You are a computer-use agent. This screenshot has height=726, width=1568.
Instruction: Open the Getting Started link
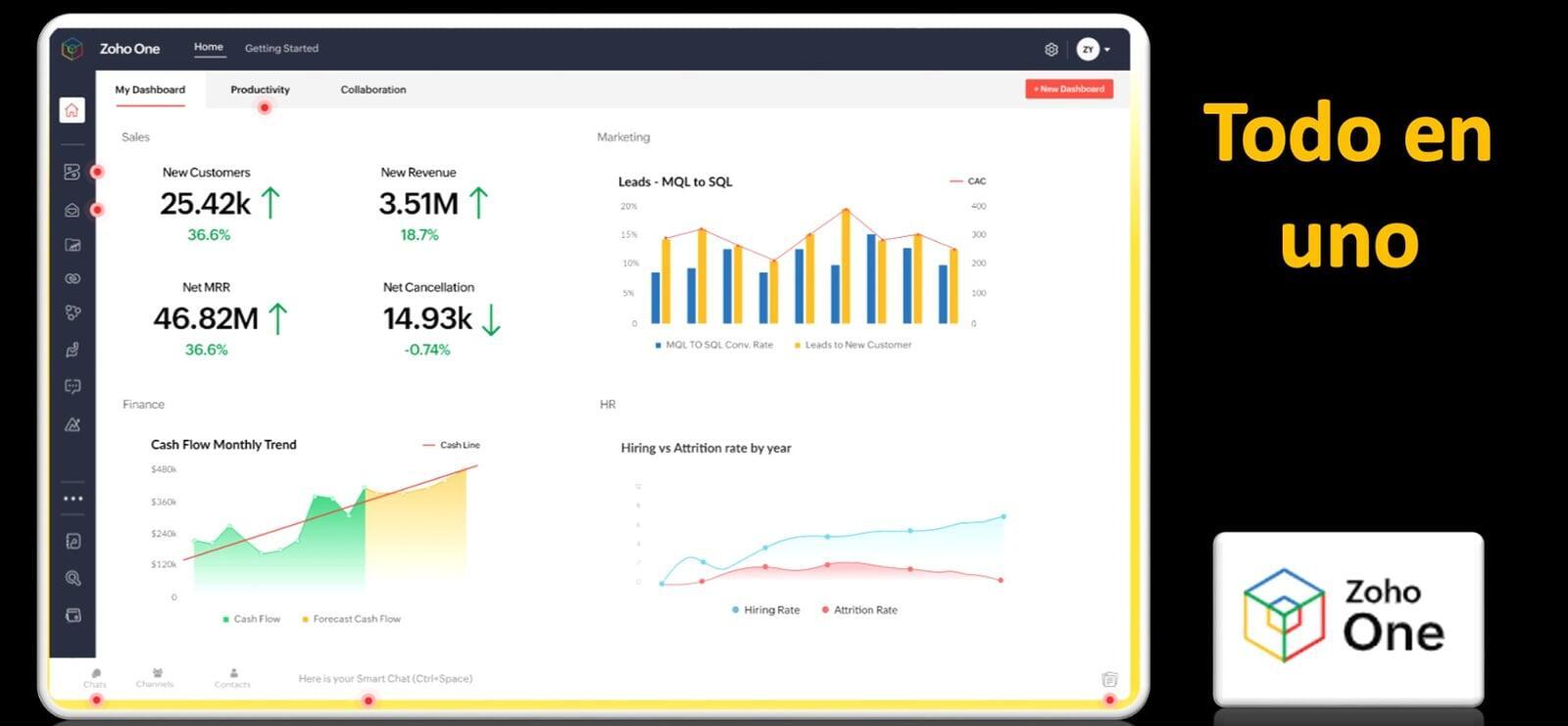point(281,48)
